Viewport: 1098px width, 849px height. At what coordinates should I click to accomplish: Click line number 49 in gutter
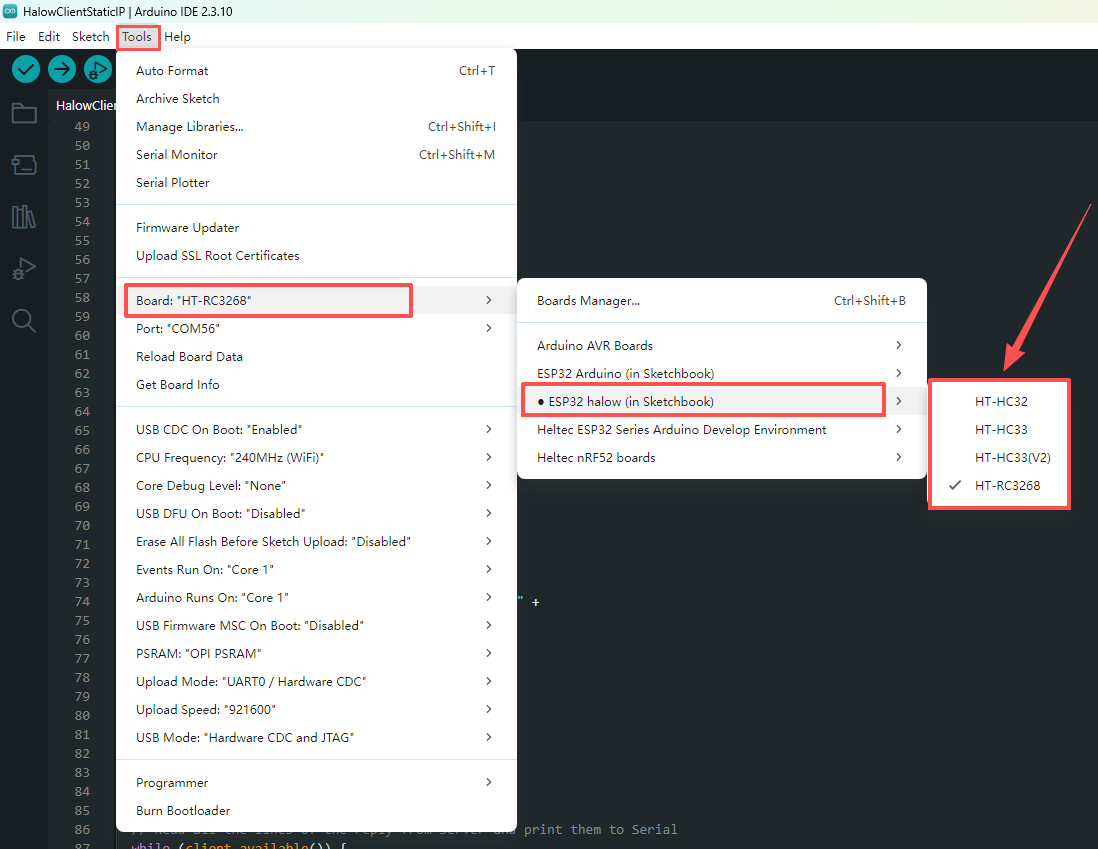[82, 127]
